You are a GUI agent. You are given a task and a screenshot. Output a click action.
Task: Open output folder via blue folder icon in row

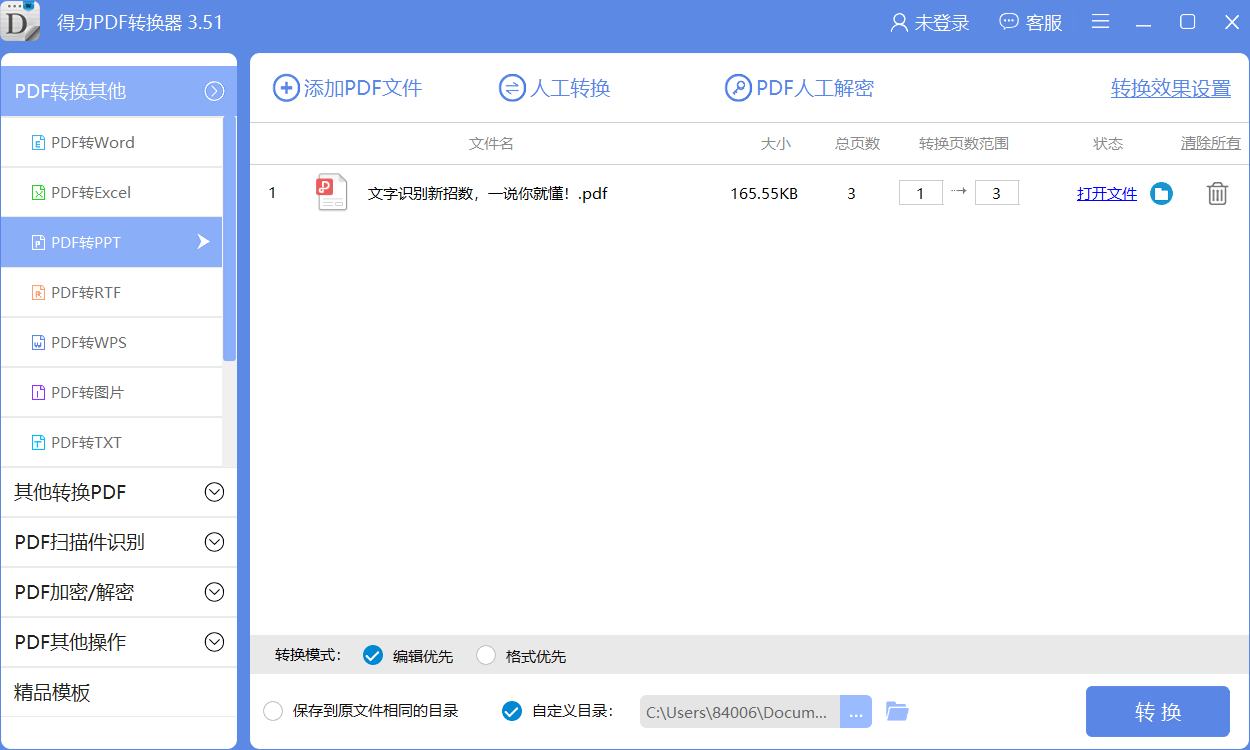[1161, 194]
